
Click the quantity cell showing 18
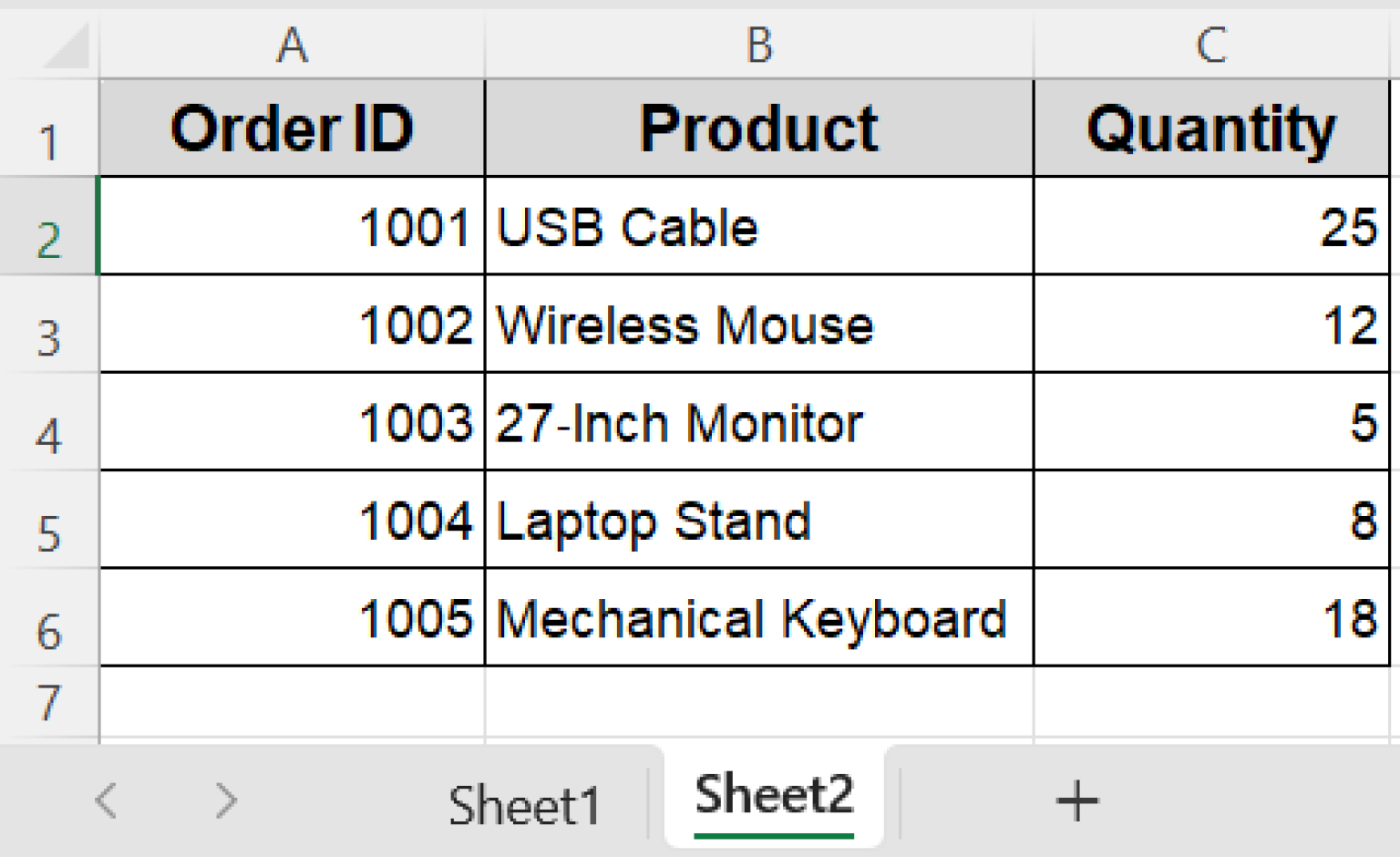point(1211,619)
